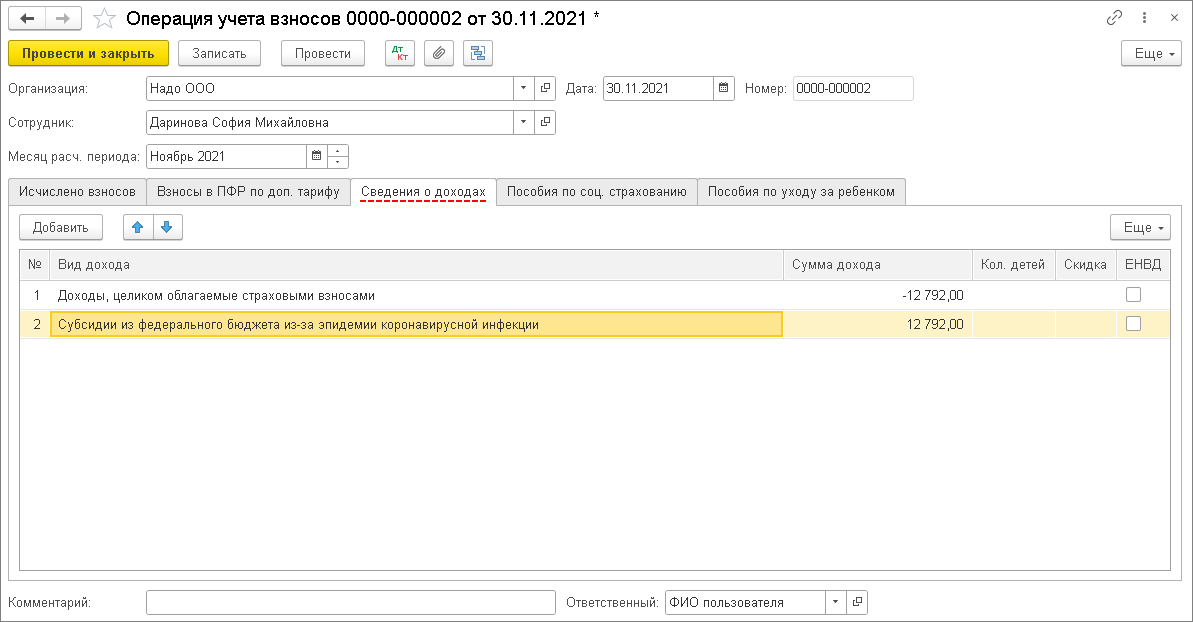Click the amount 12 792,00 cell
Image resolution: width=1193 pixels, height=622 pixels.
pyautogui.click(x=878, y=324)
